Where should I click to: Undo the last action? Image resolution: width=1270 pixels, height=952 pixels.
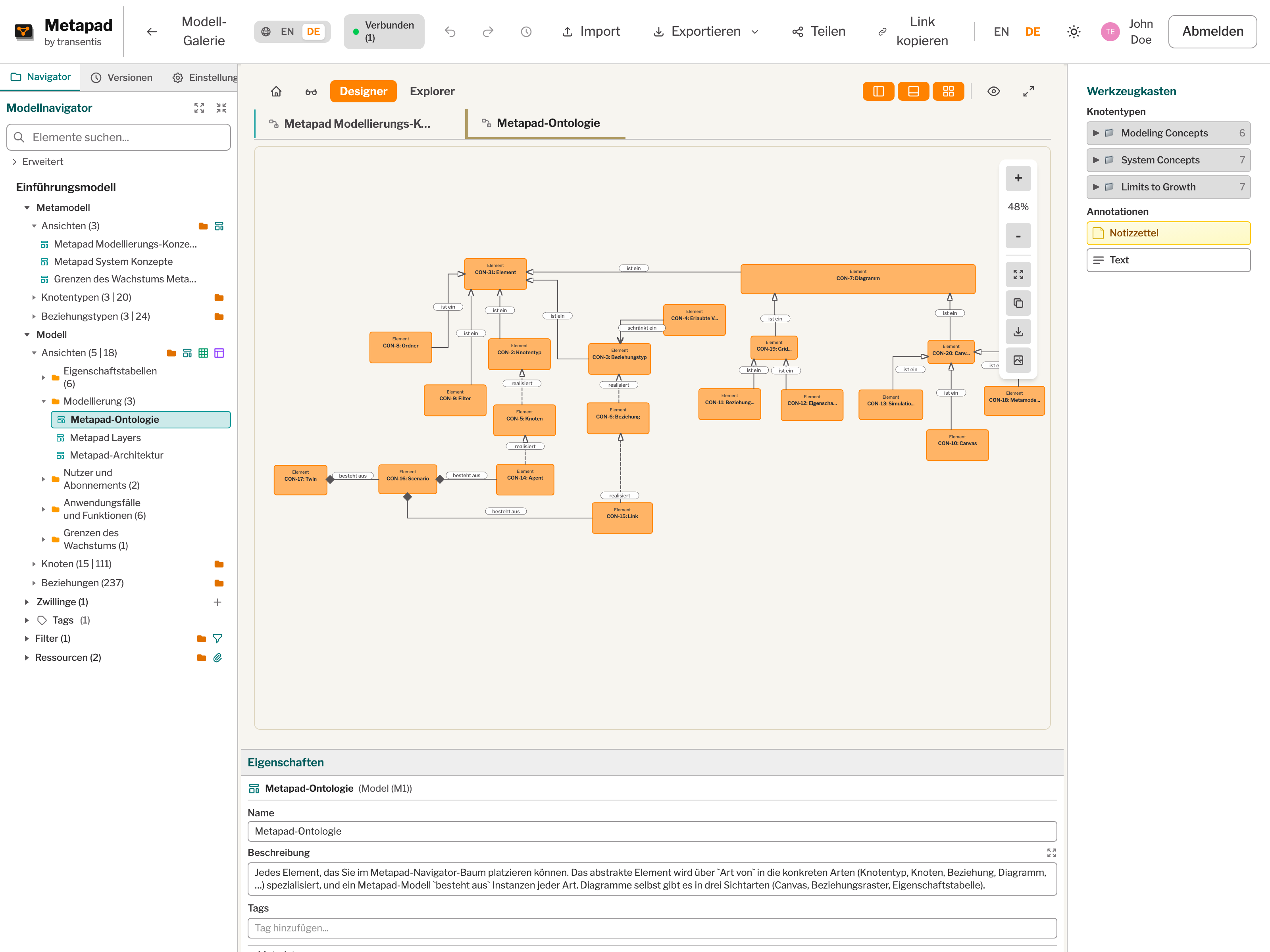(450, 32)
